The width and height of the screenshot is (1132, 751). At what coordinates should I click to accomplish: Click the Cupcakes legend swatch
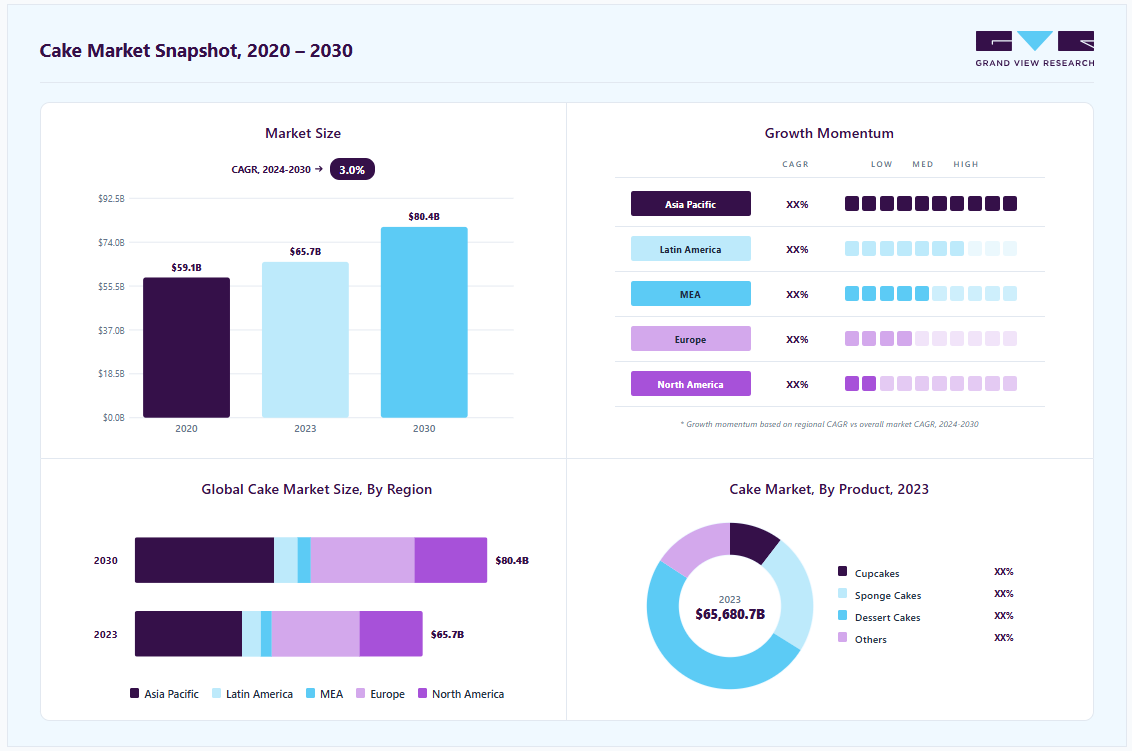coord(842,571)
